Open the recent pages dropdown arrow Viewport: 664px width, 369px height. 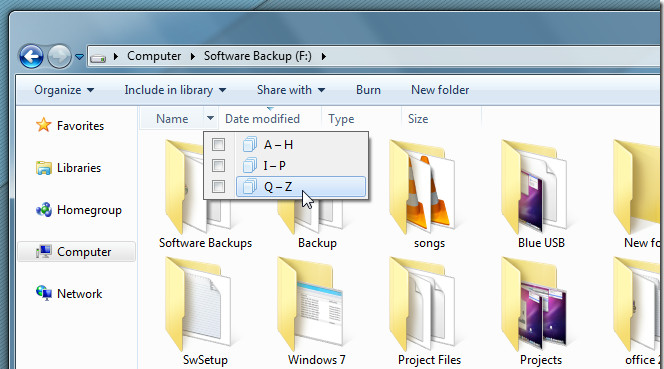click(79, 56)
